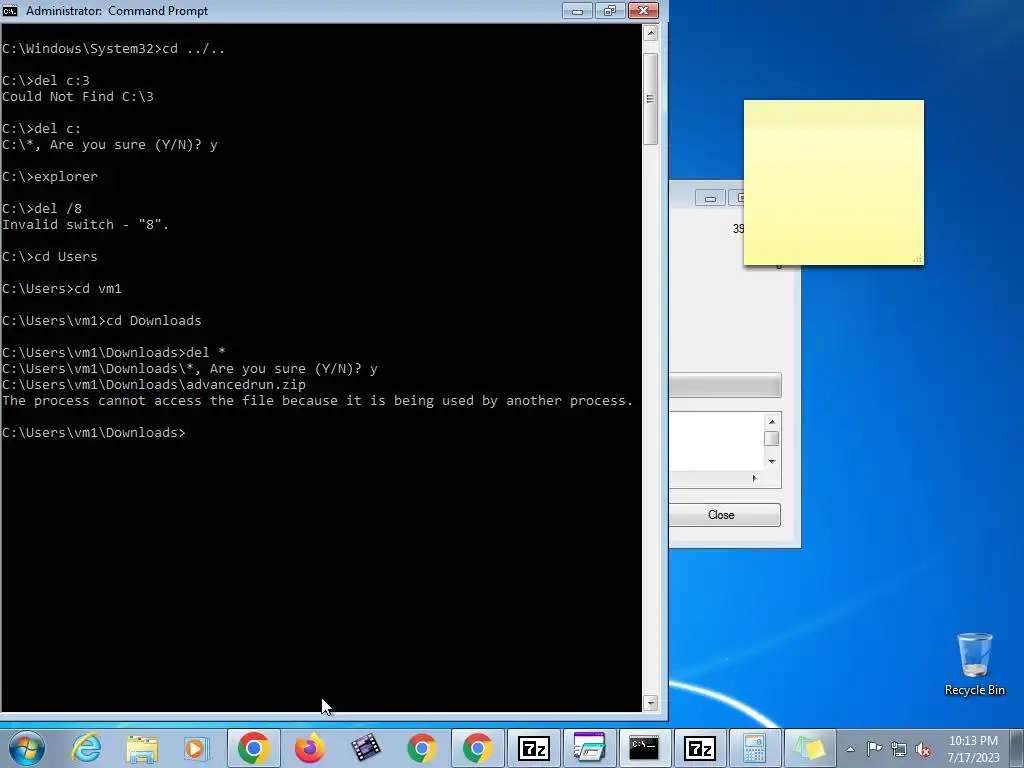Image resolution: width=1024 pixels, height=768 pixels.
Task: Minimize the Command Prompt window
Action: (577, 10)
